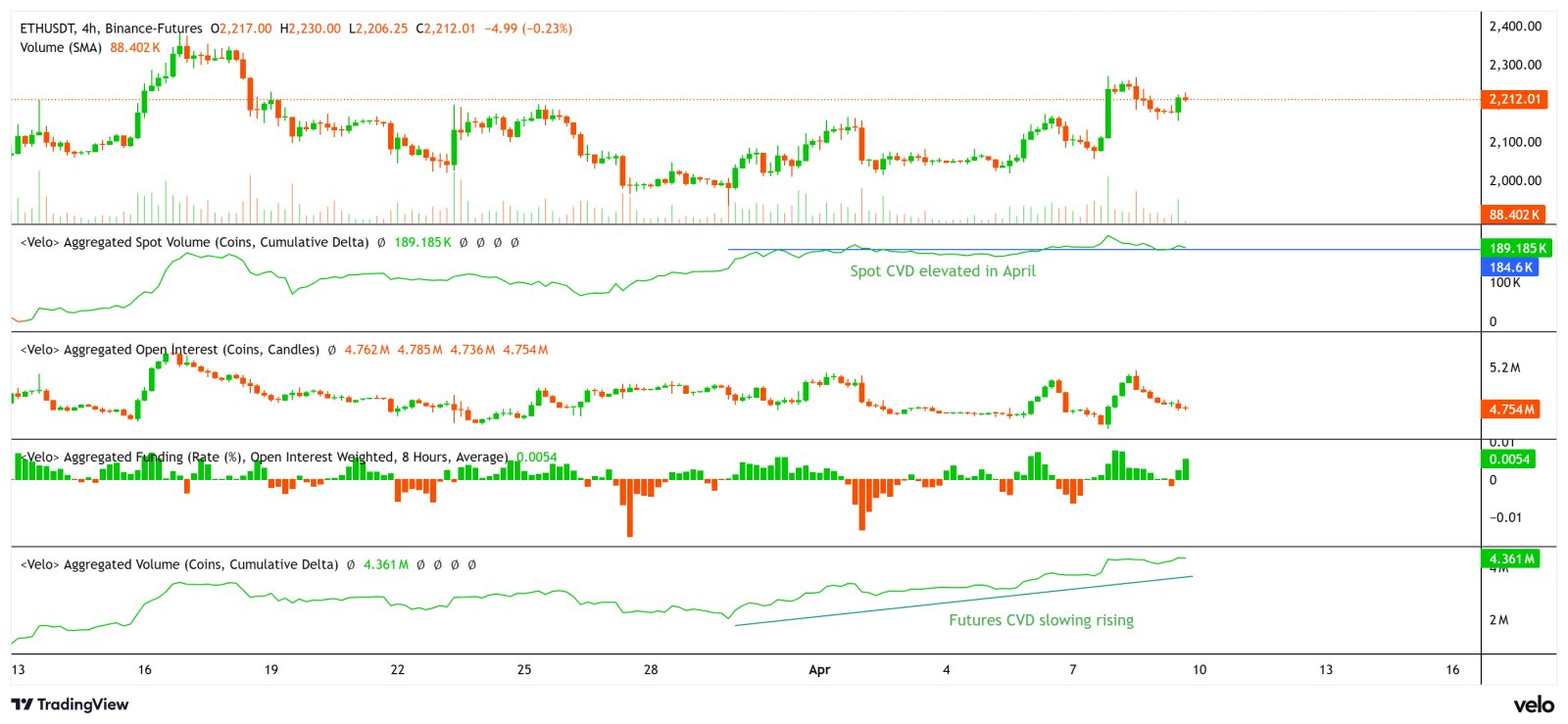This screenshot has height=724, width=1568.
Task: Click the 2,400.00 label on price scale
Action: [x=1515, y=26]
